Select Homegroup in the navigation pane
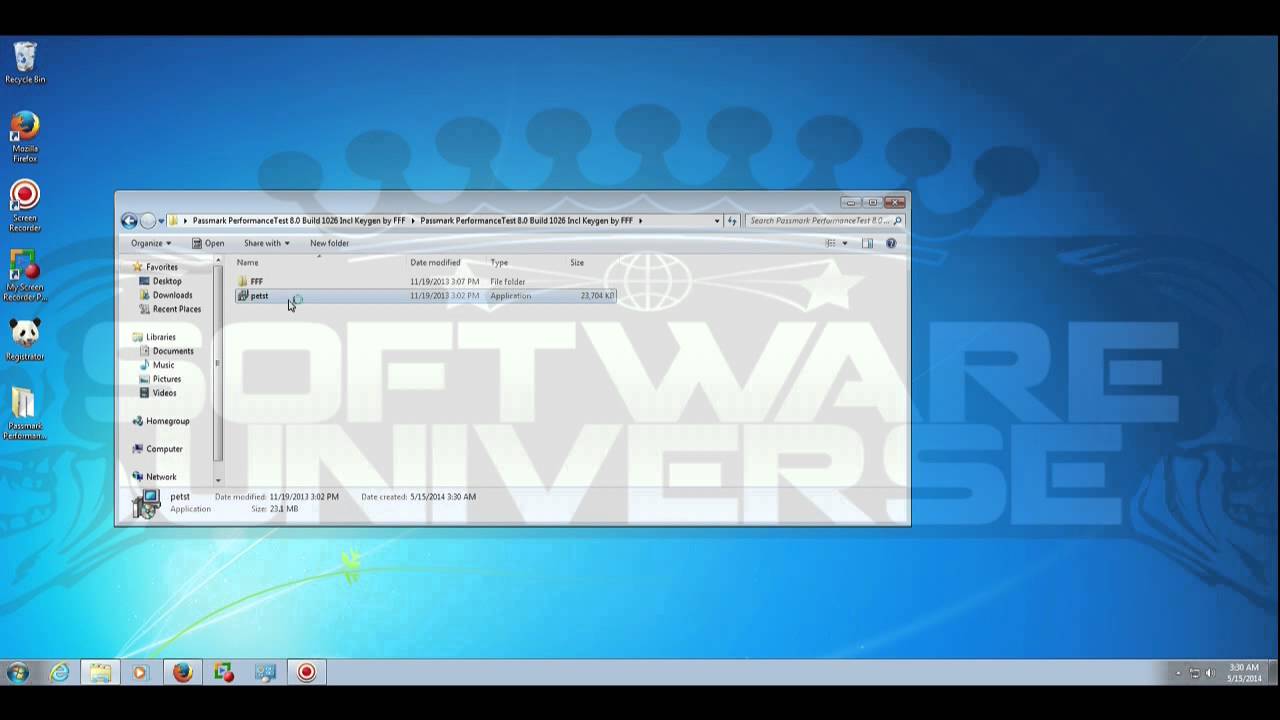 (167, 421)
